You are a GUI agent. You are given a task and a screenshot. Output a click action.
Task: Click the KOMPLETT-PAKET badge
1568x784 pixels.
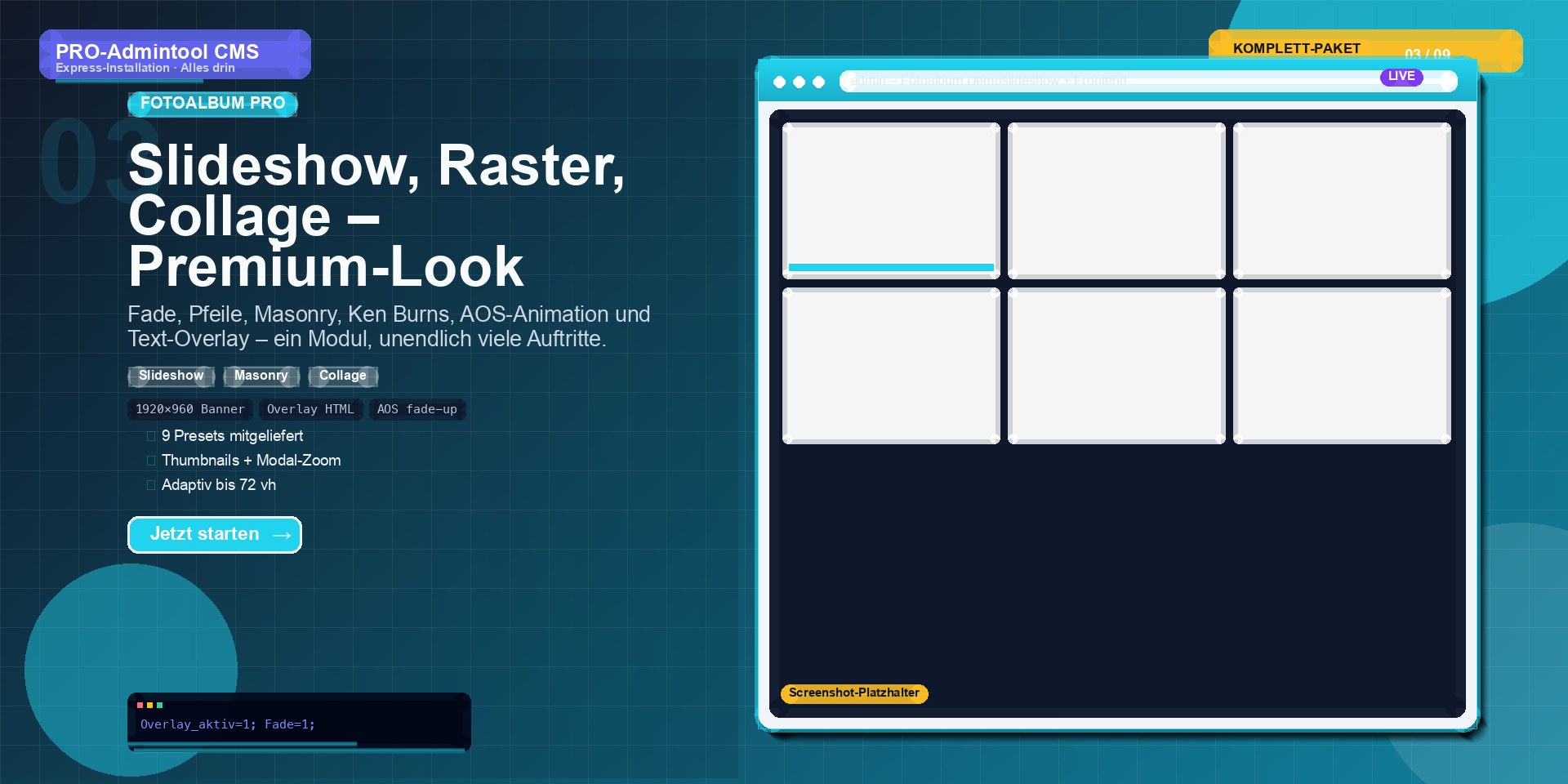pyautogui.click(x=1365, y=49)
